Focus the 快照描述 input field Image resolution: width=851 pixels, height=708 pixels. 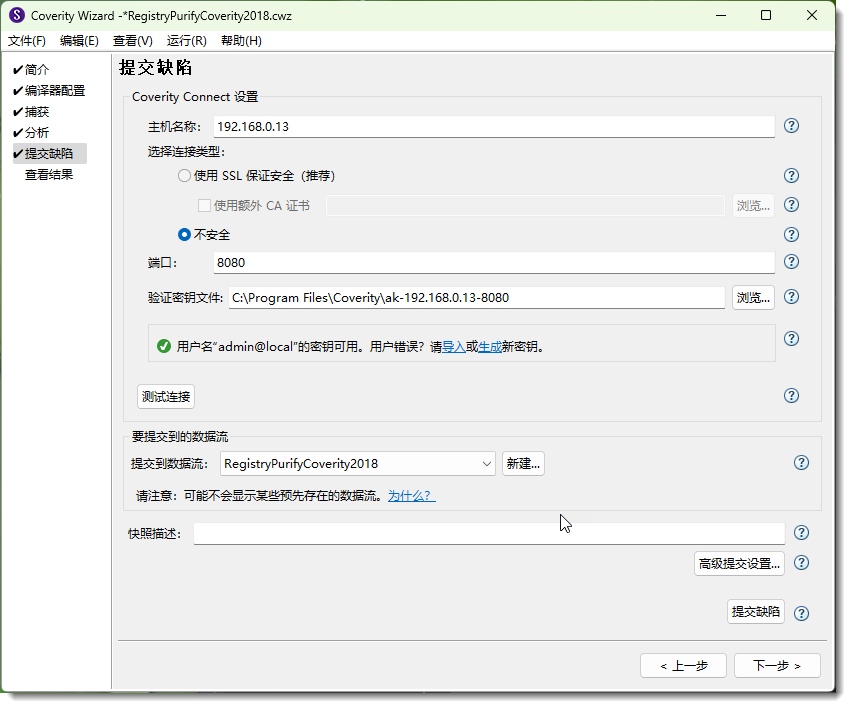click(x=489, y=534)
